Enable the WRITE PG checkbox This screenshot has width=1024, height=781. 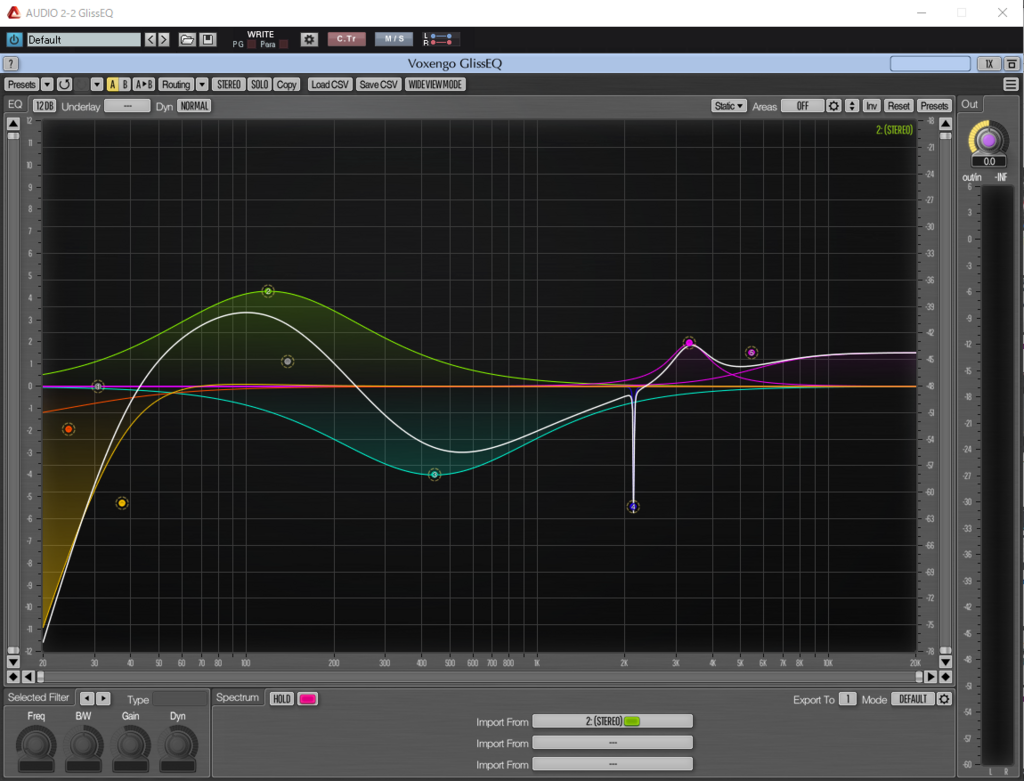coord(251,44)
